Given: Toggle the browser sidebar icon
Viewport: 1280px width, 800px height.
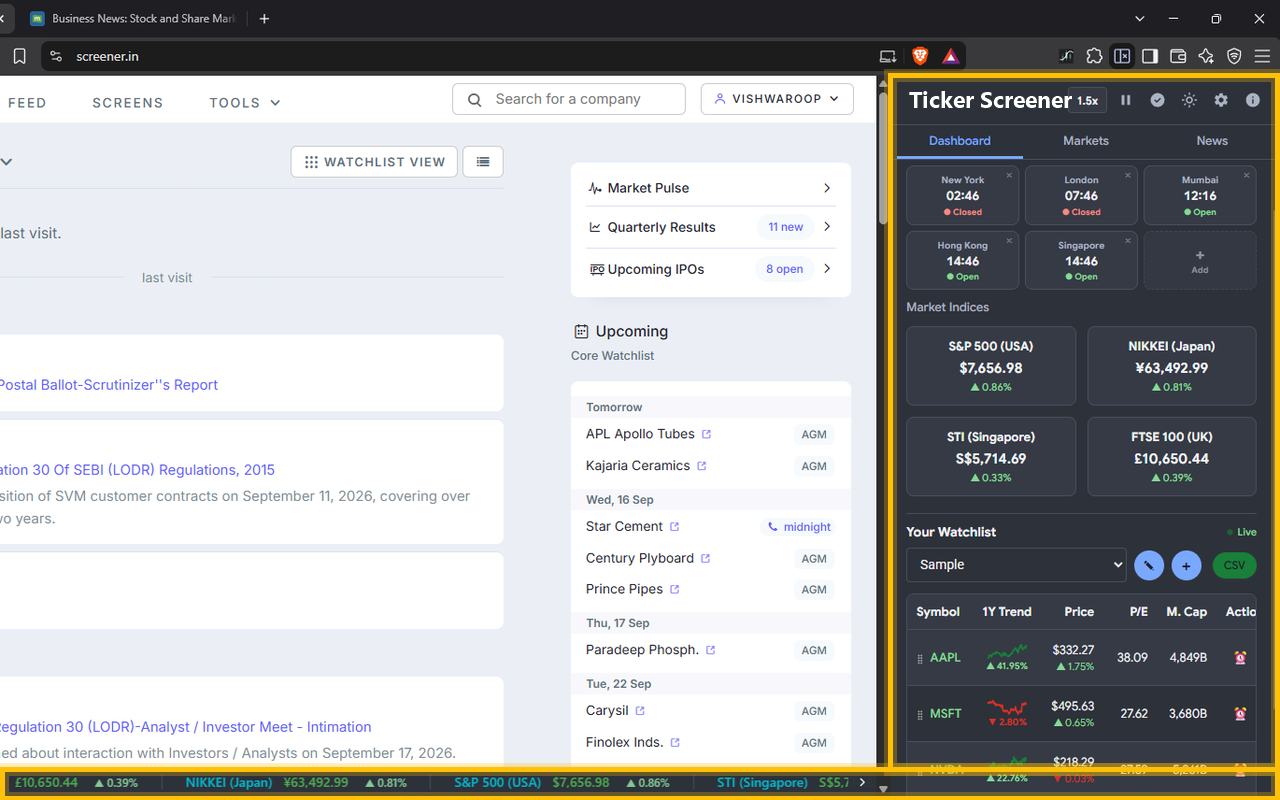Looking at the screenshot, I should (x=1151, y=56).
